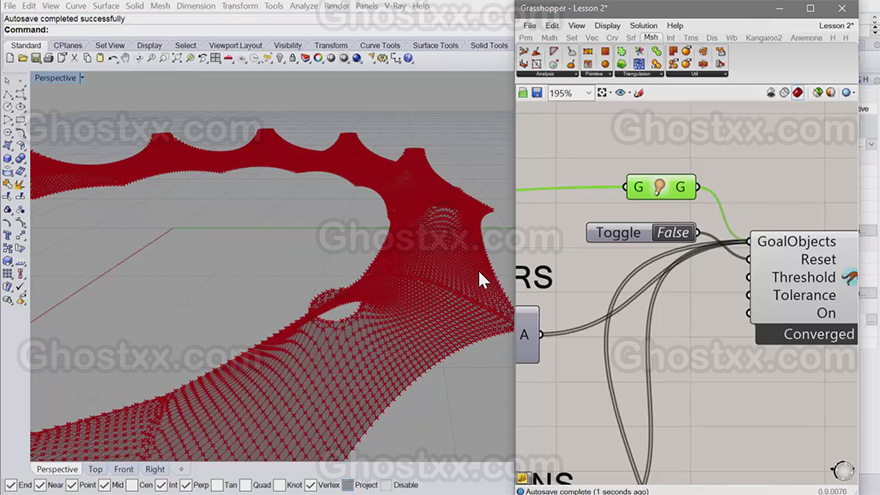
Task: Click the Open file folder icon in Rhino
Action: click(x=22, y=58)
